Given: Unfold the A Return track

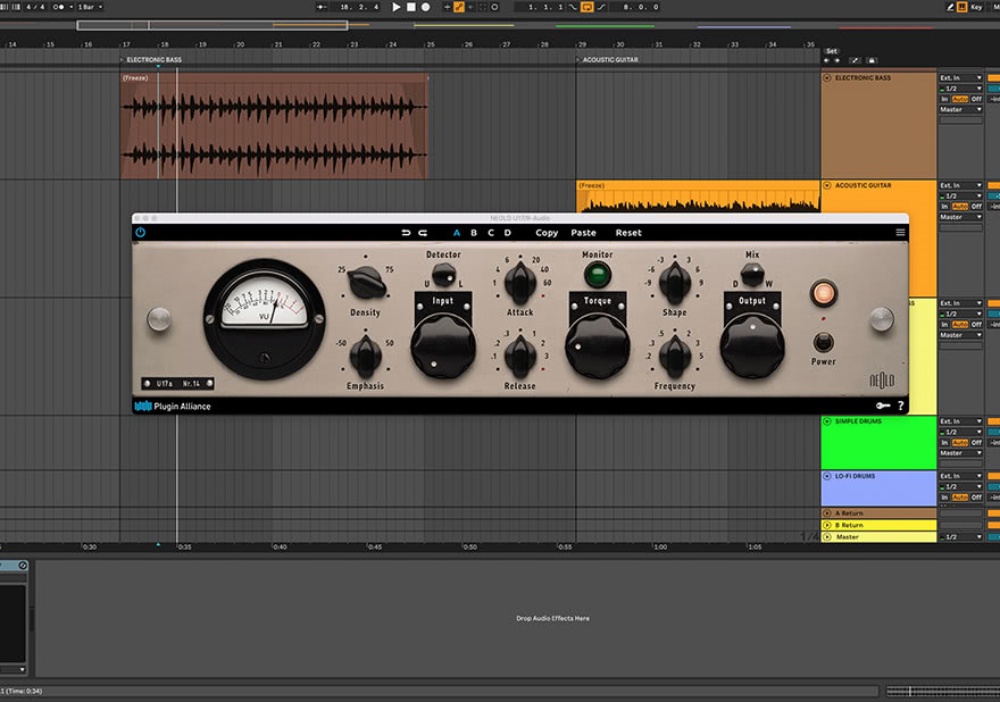Looking at the screenshot, I should coord(827,513).
